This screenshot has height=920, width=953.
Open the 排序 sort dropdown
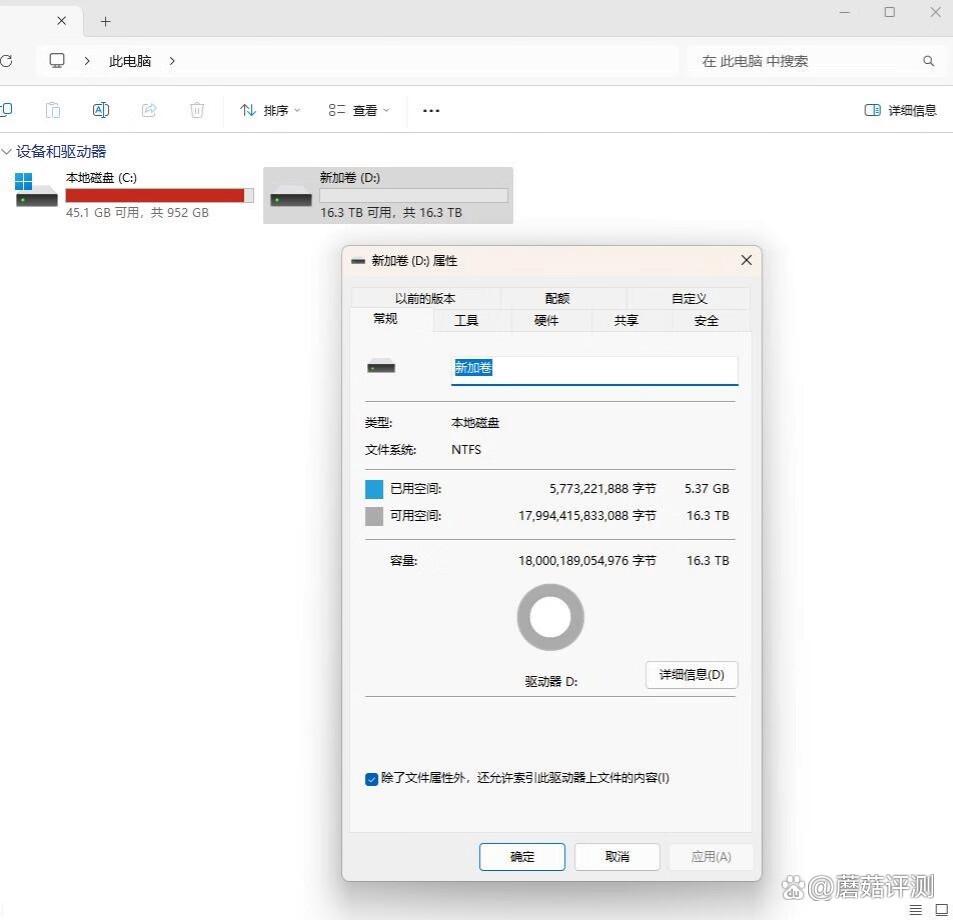pyautogui.click(x=270, y=111)
